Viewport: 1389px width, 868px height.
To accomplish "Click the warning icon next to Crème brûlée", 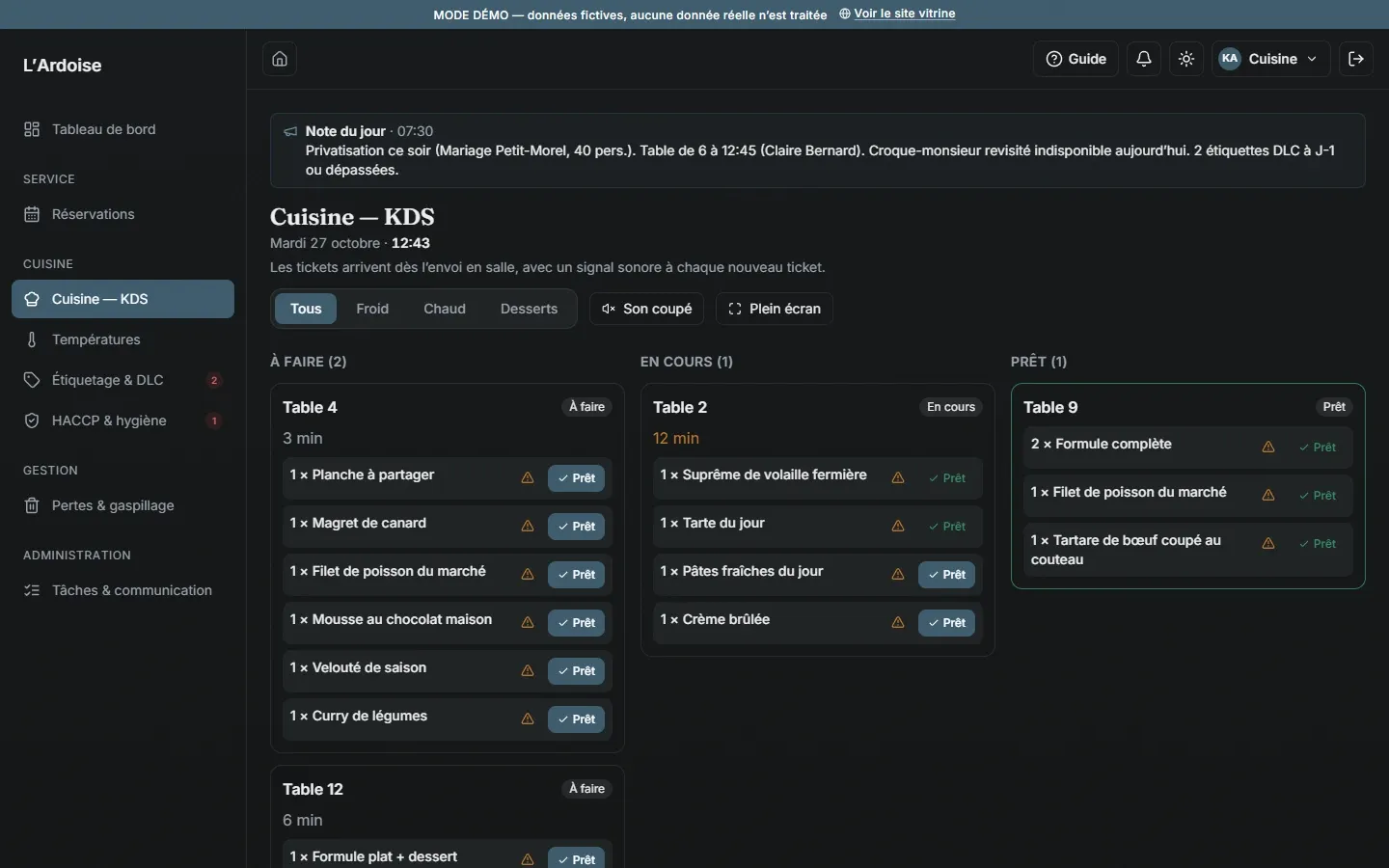I will (898, 623).
